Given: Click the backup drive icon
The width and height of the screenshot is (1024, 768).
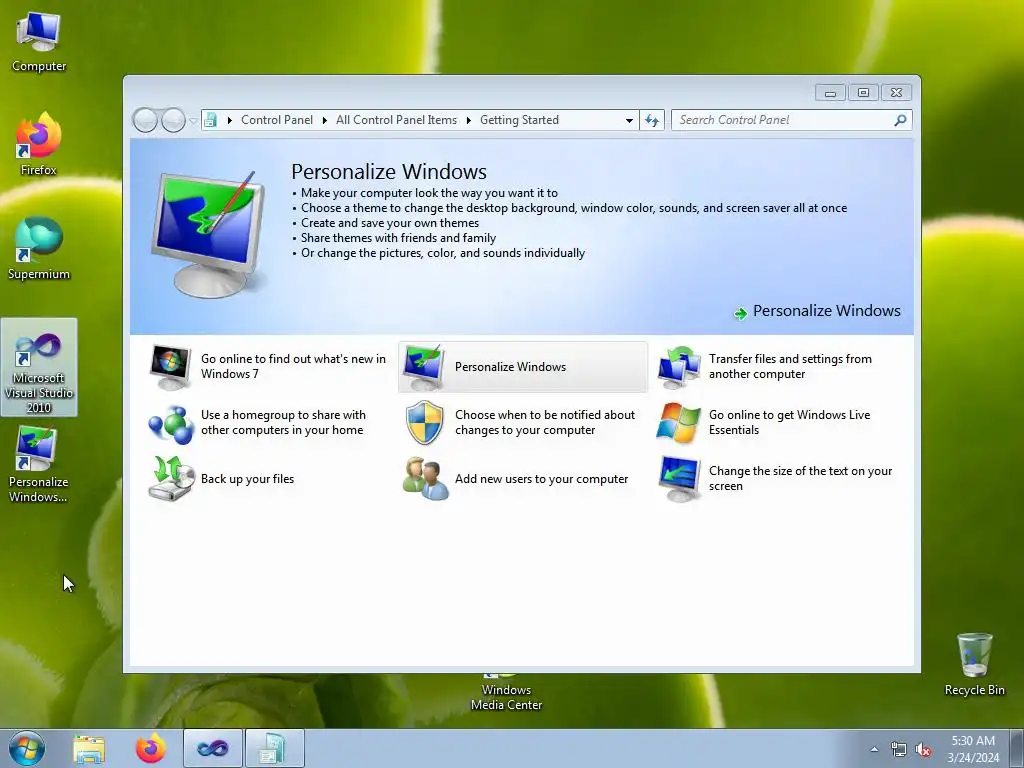Looking at the screenshot, I should [x=171, y=479].
